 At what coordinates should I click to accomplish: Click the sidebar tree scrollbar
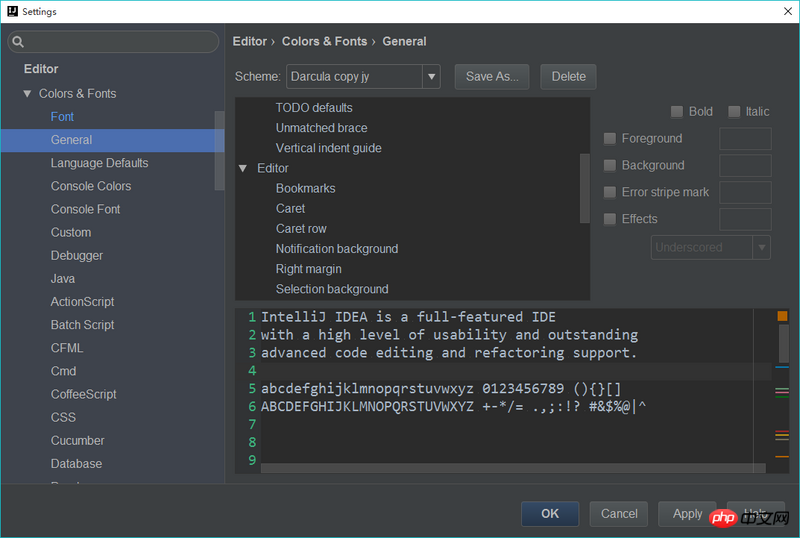(x=219, y=151)
